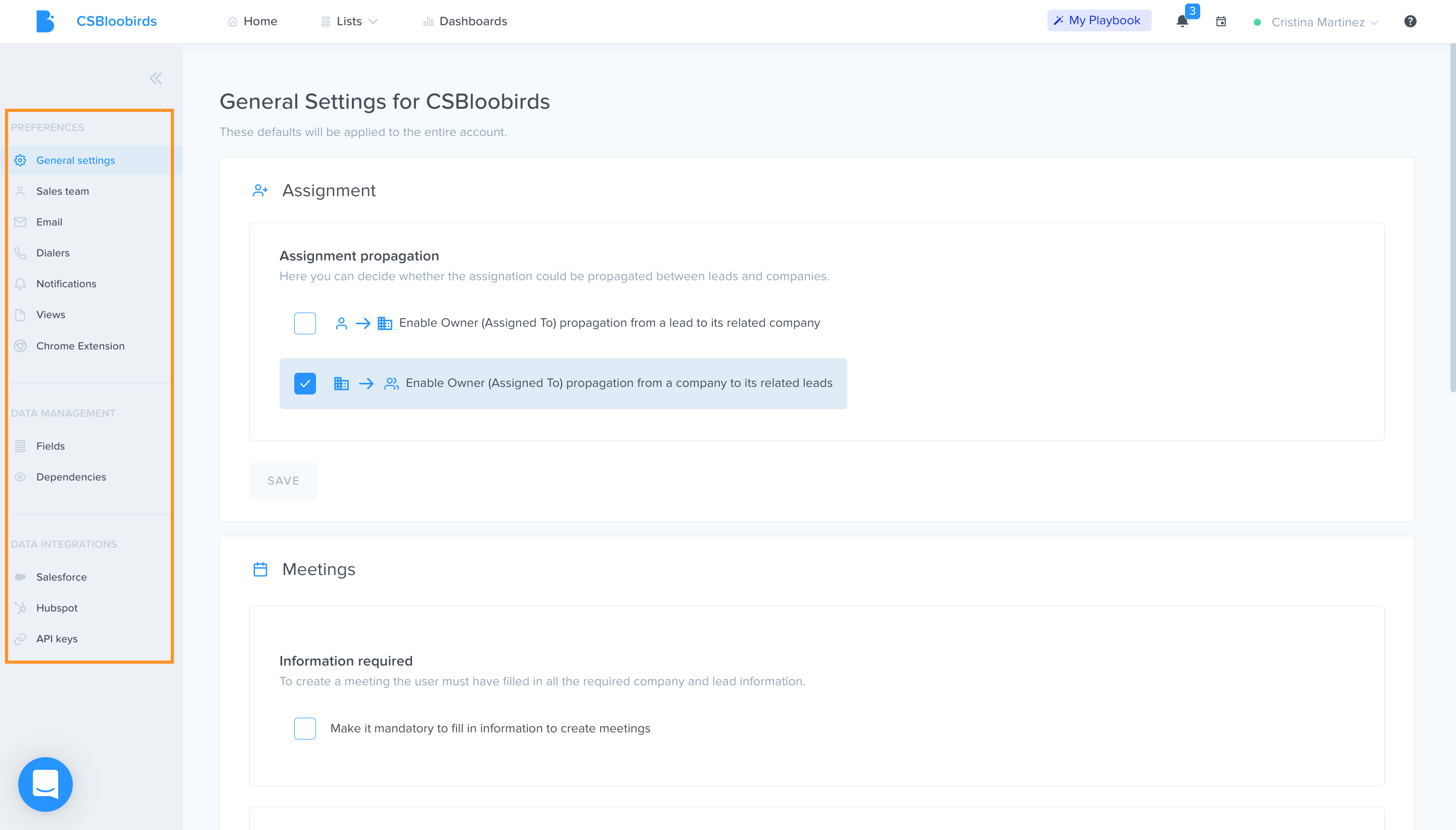Click the Salesforce cloud icon
The height and width of the screenshot is (830, 1456).
[21, 577]
